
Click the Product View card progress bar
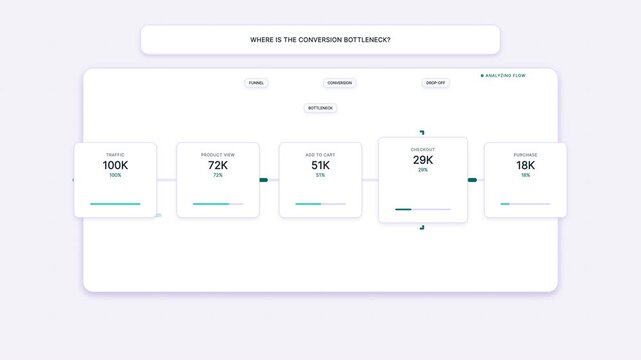click(x=218, y=204)
